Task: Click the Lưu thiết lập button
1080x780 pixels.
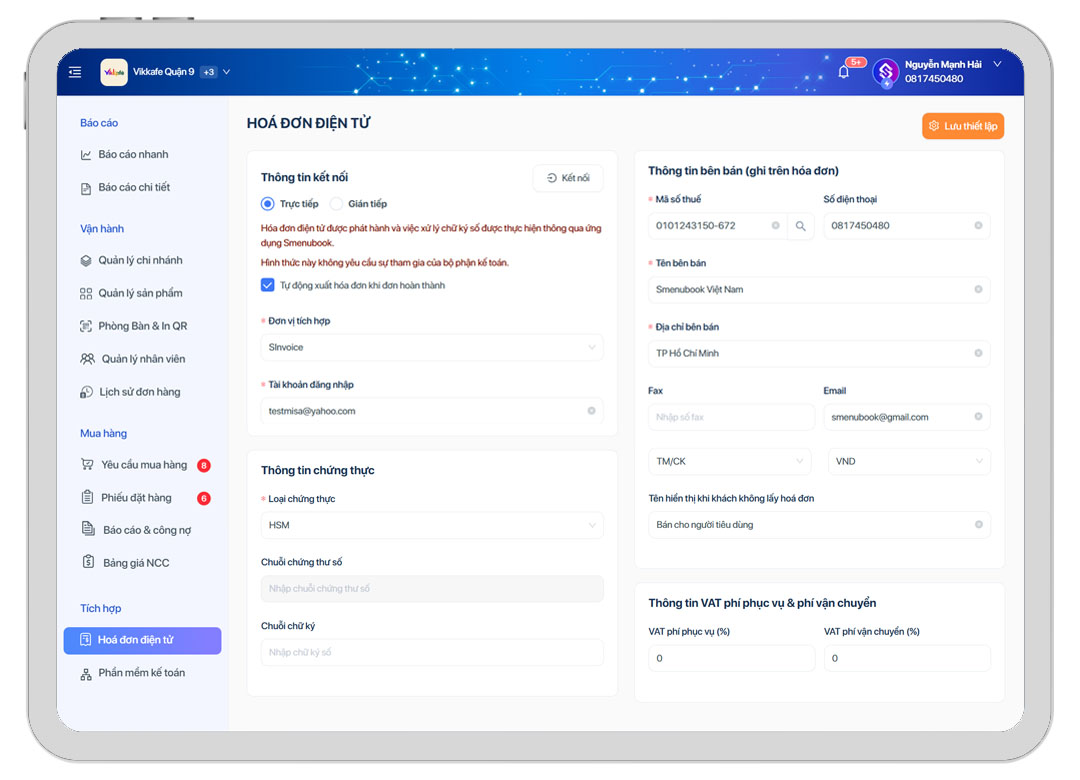Action: [963, 126]
